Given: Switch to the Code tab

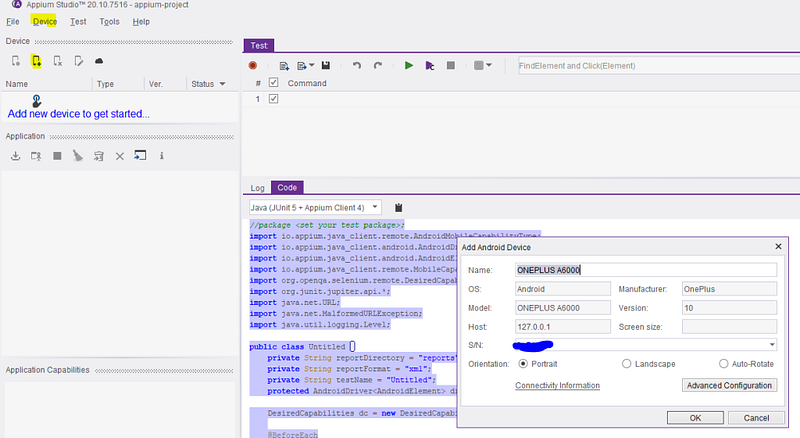Looking at the screenshot, I should point(287,187).
